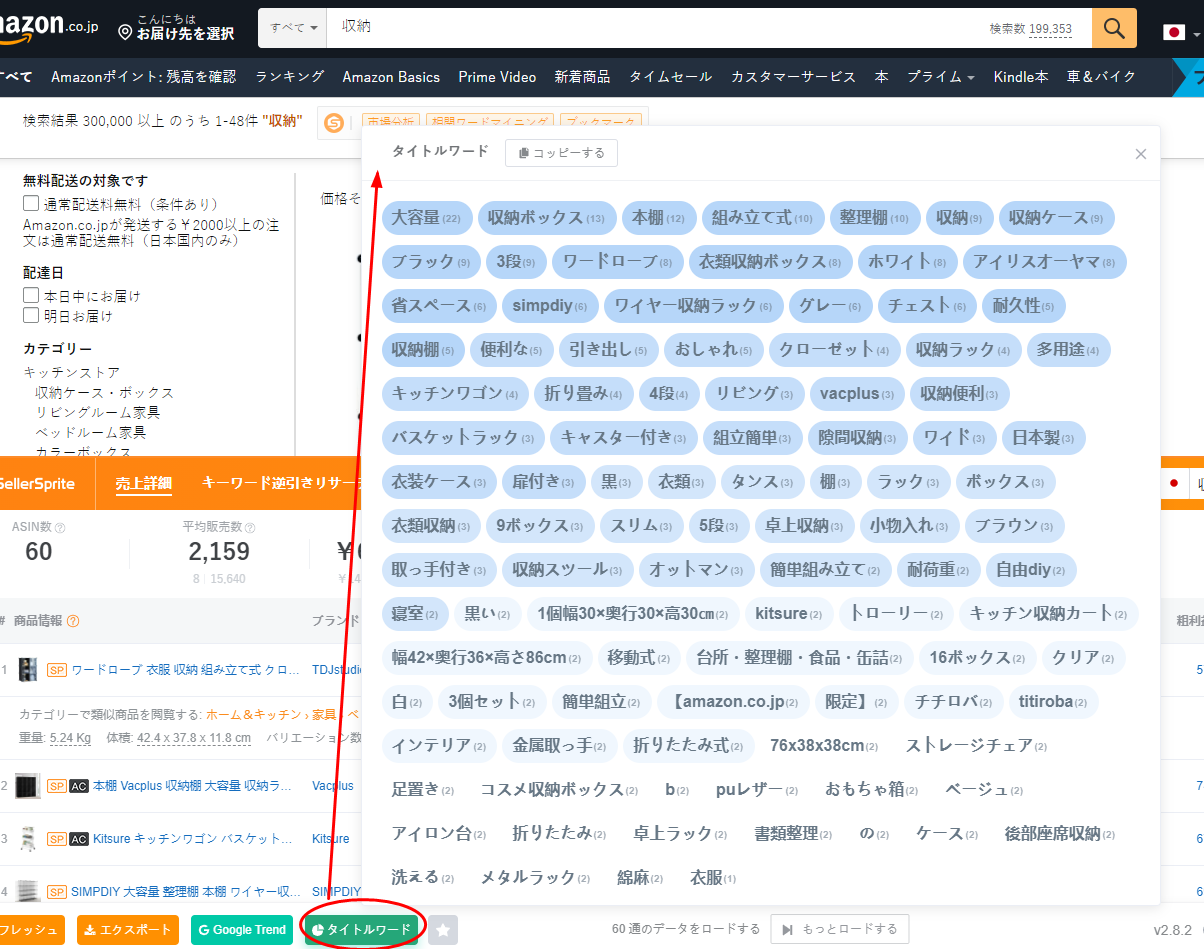Click the orange search magnifier button
1204x949 pixels.
click(1114, 28)
